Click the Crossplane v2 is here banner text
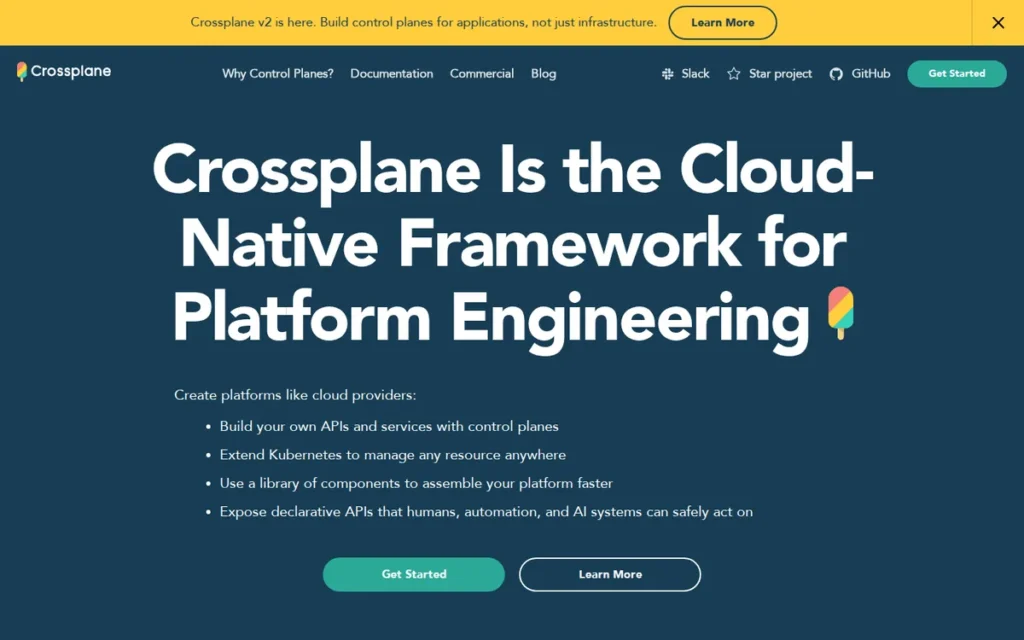Screen dimensions: 1024x640 point(423,22)
